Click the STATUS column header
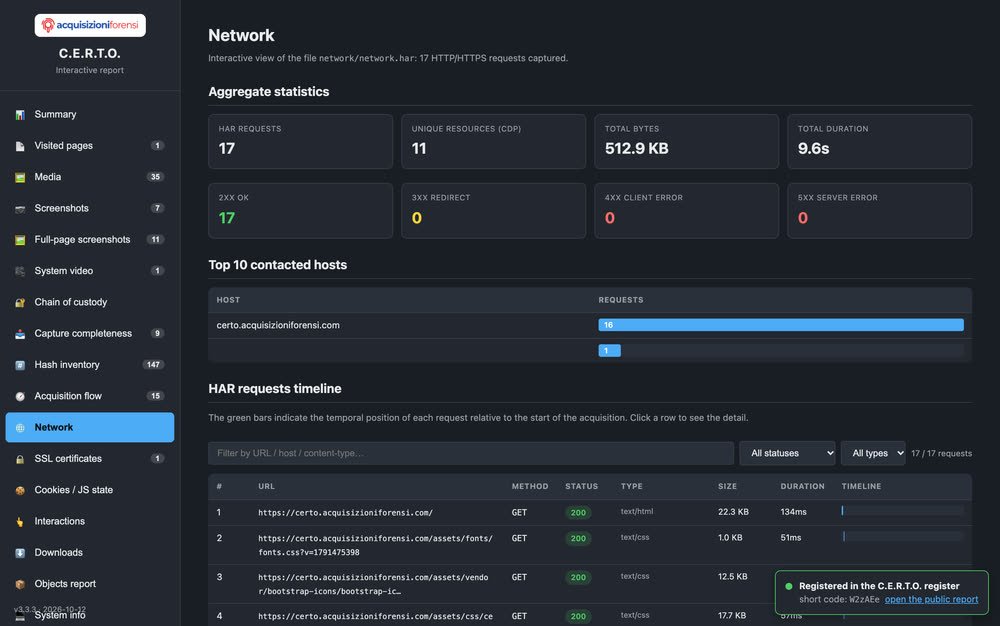The height and width of the screenshot is (626, 1000). tap(582, 486)
